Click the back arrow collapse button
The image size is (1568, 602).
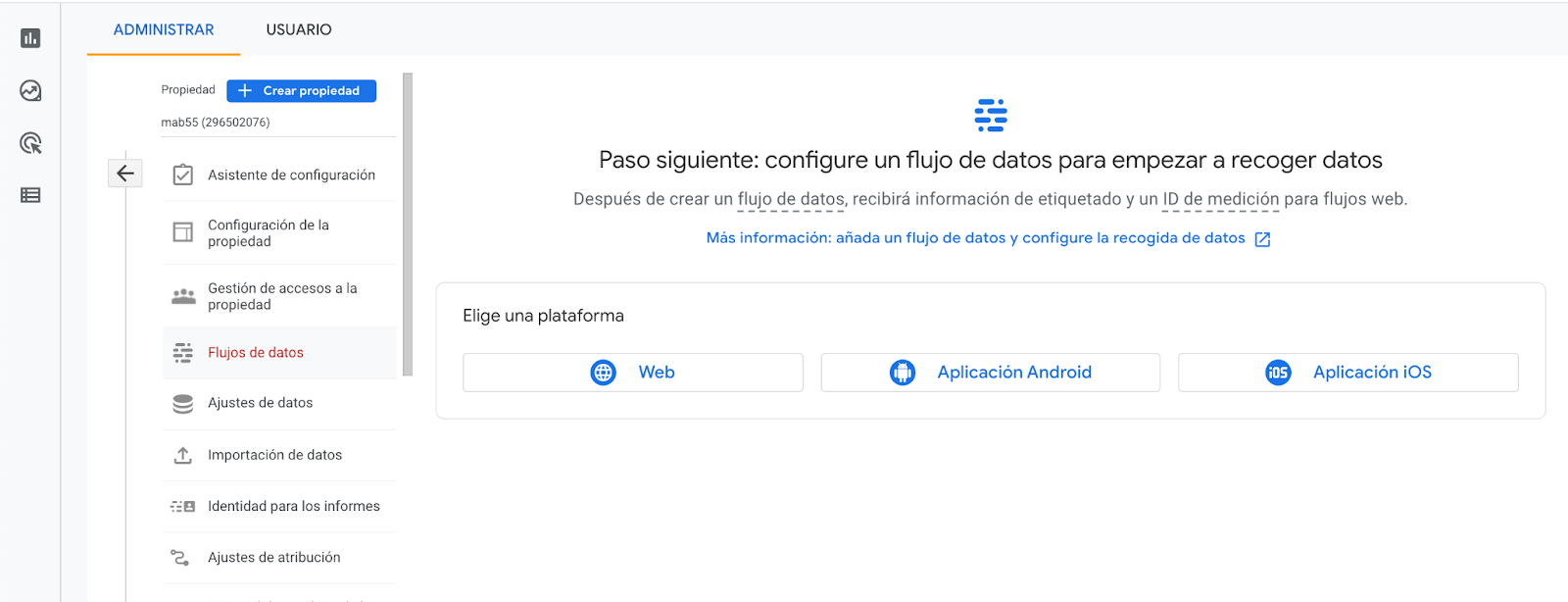125,174
